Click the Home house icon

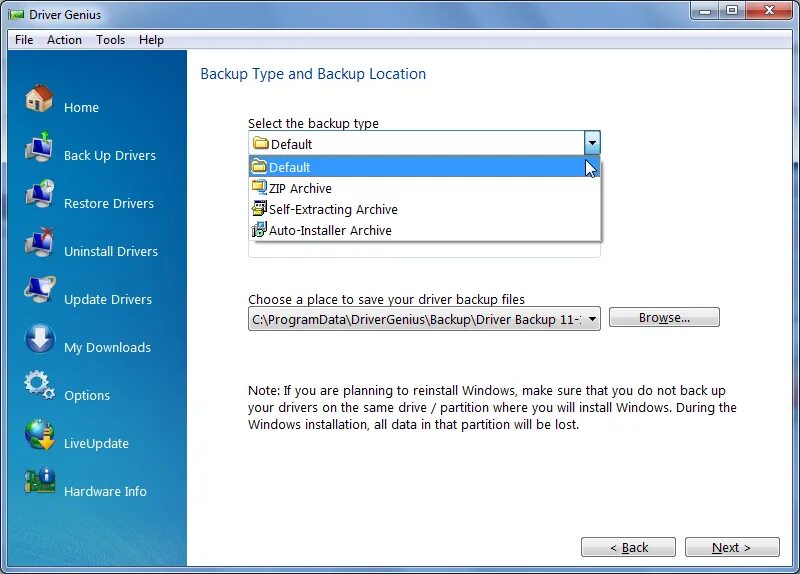pos(39,97)
